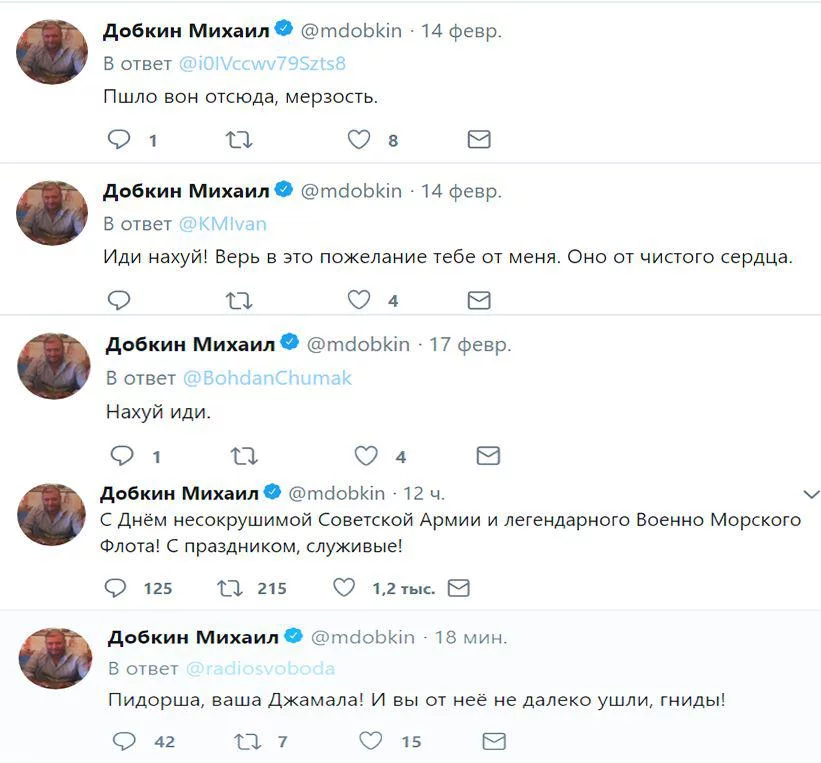This screenshot has height=763, width=821.
Task: Open the "14 февр." timestamp of first tweet
Action: (x=461, y=31)
